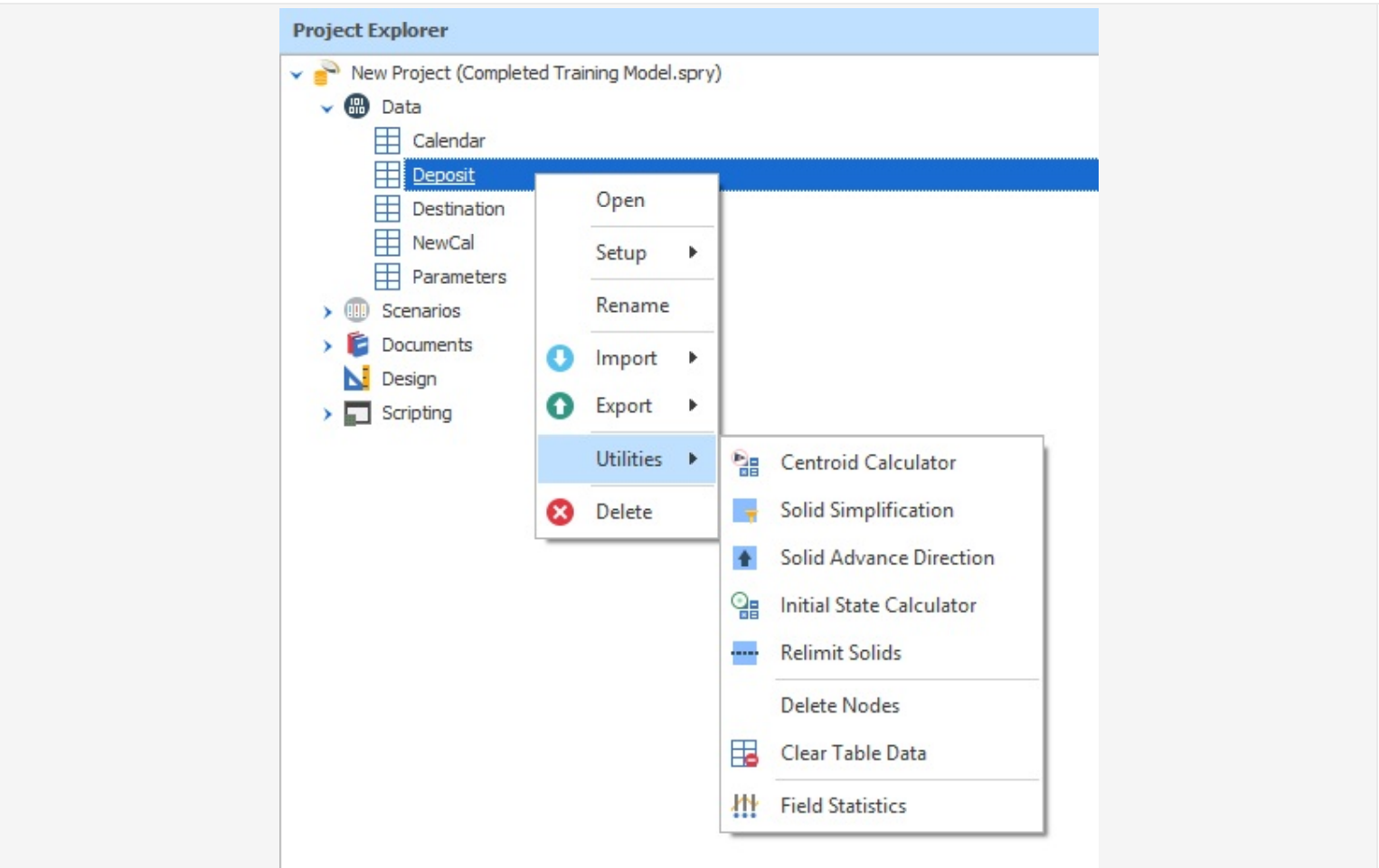Click the Relimit Solids icon
The image size is (1379, 868).
745,653
